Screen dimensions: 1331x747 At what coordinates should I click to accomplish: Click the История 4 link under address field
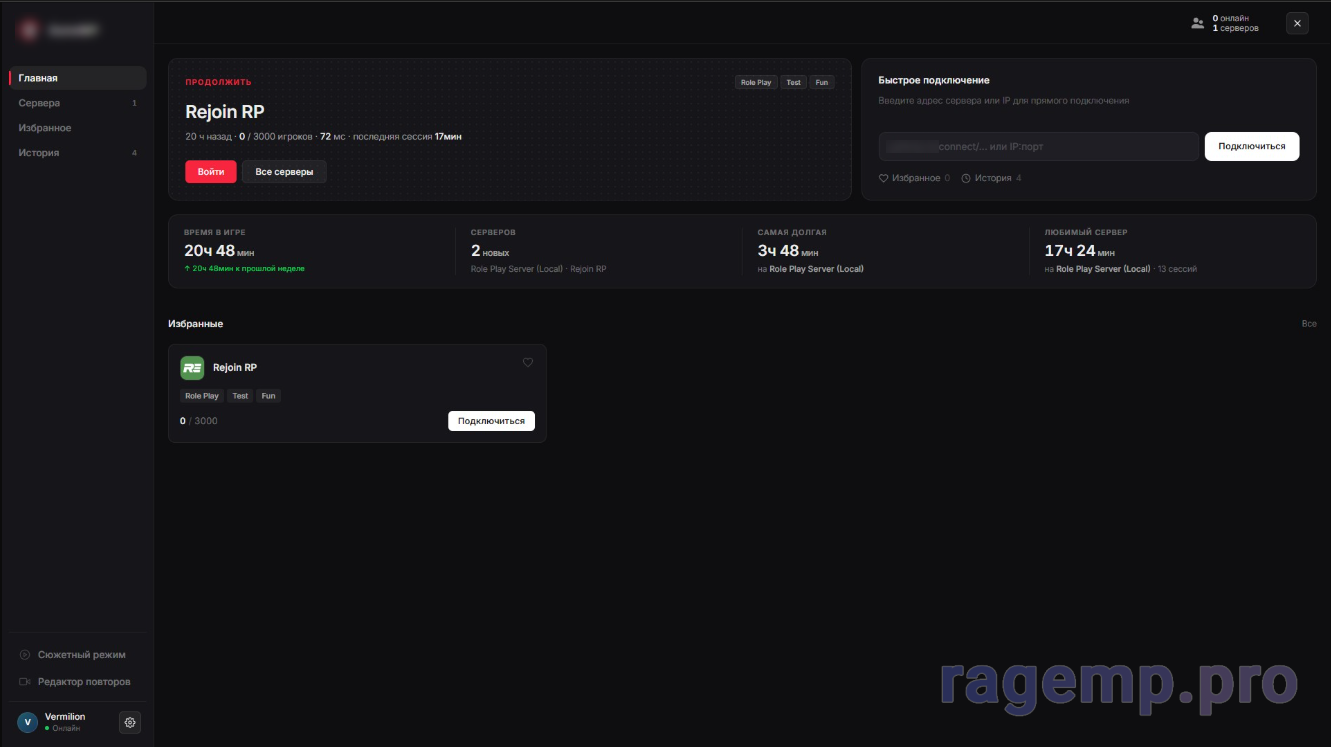tap(991, 178)
